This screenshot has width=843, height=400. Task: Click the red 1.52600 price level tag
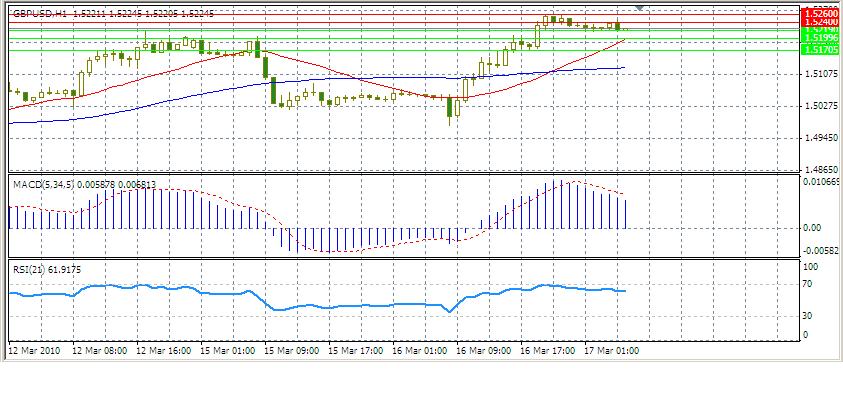[818, 13]
